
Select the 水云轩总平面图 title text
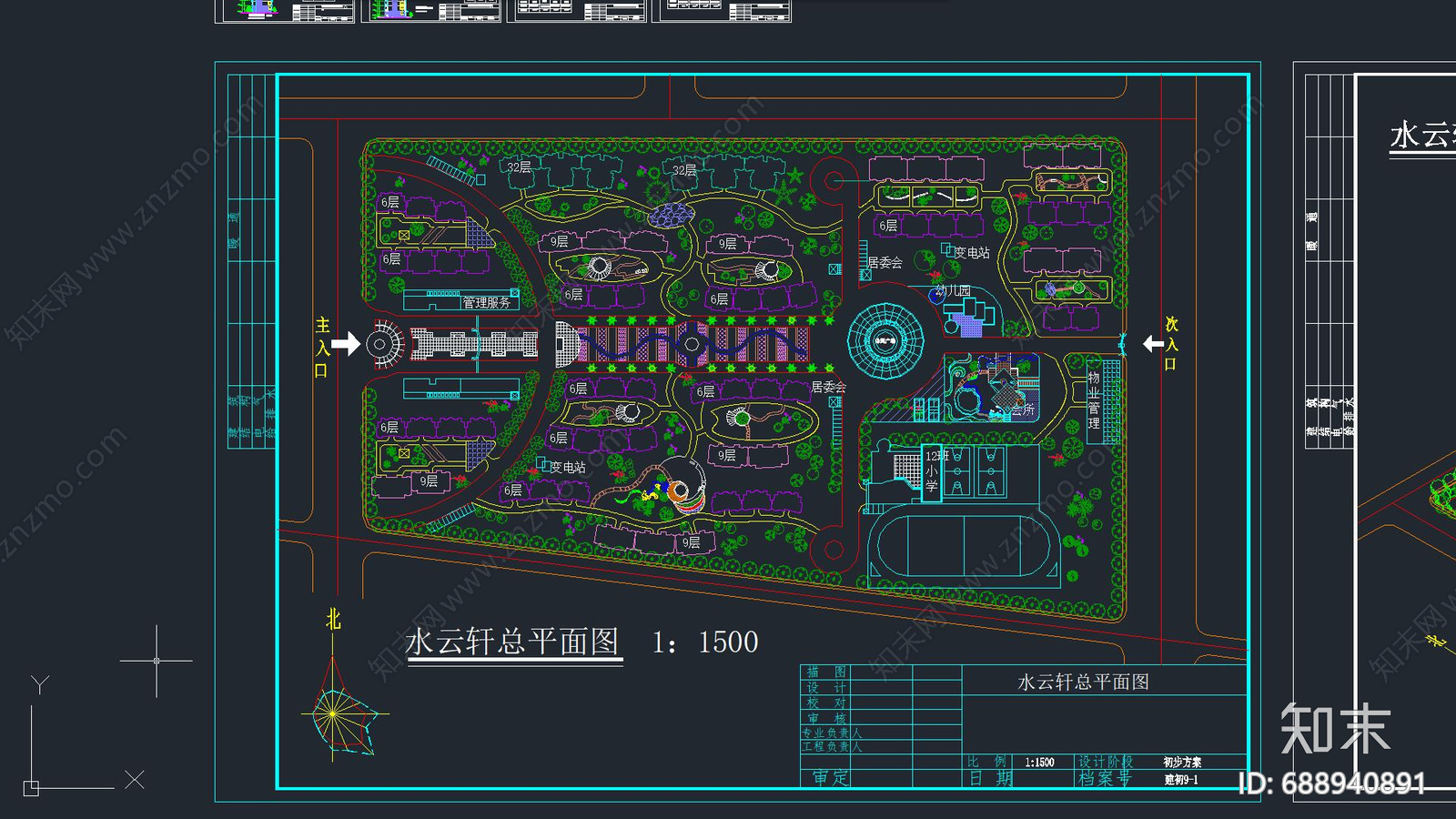pos(514,641)
